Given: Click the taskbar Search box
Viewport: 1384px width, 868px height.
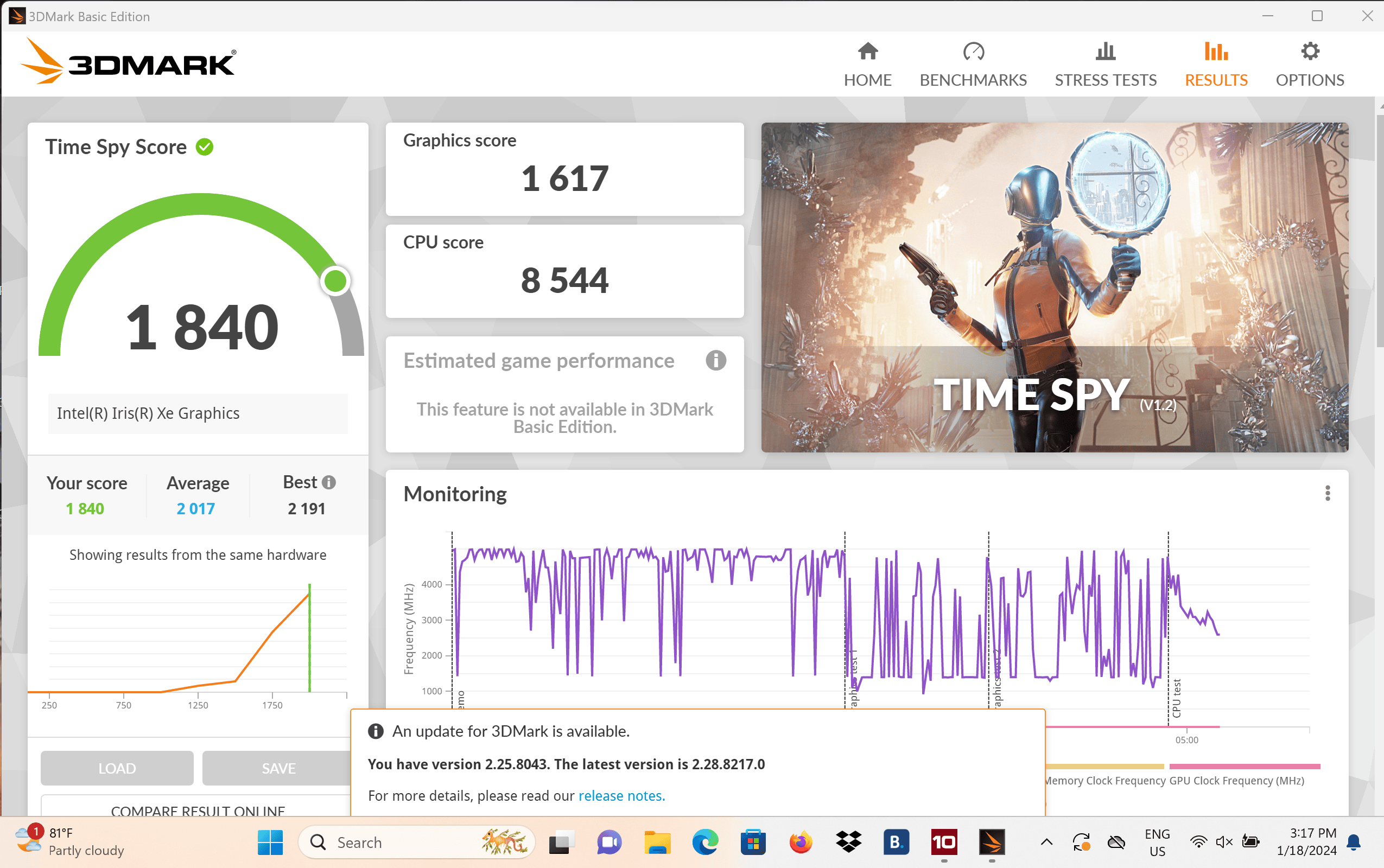Looking at the screenshot, I should pos(417,842).
